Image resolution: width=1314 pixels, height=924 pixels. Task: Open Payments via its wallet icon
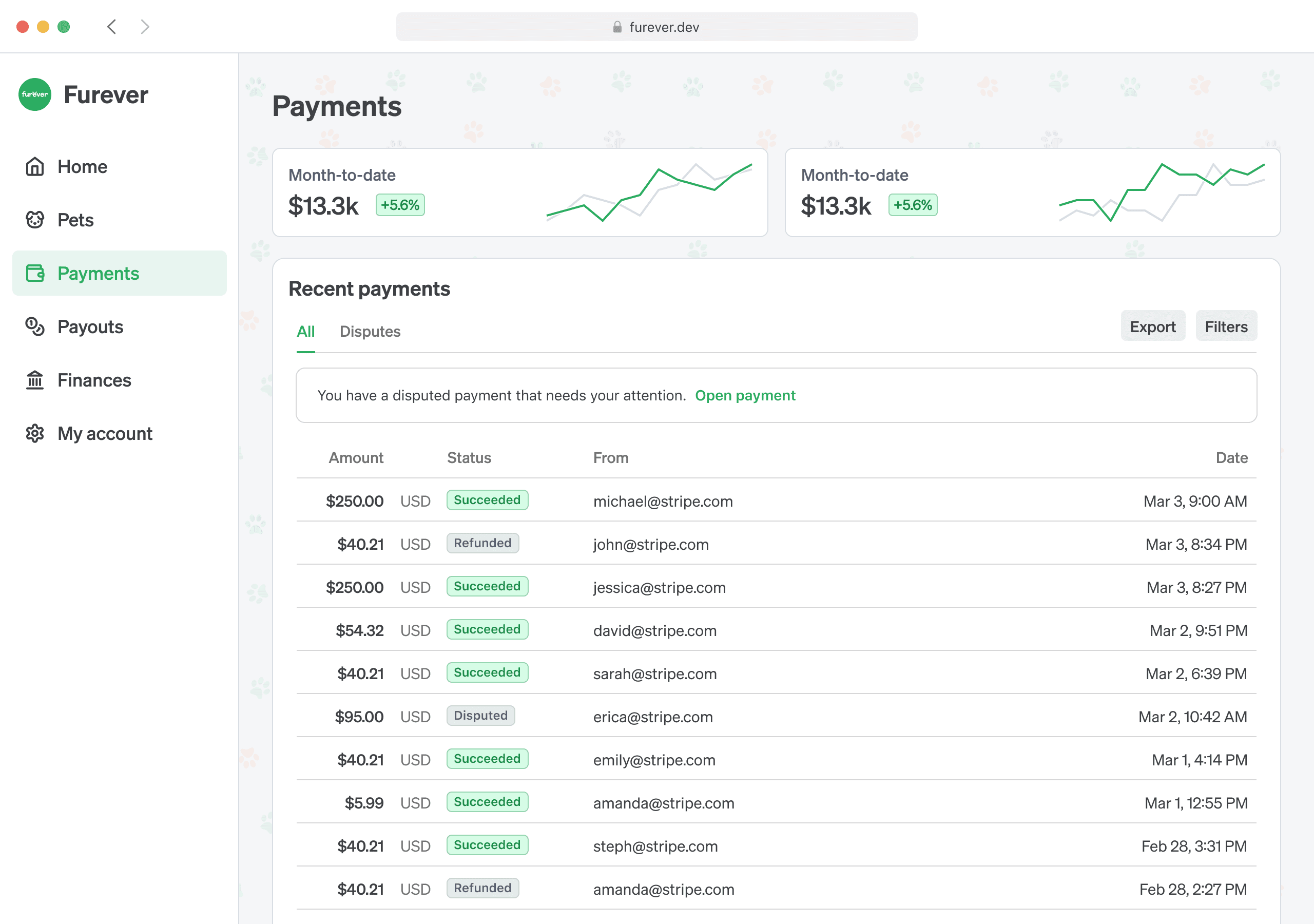(34, 273)
